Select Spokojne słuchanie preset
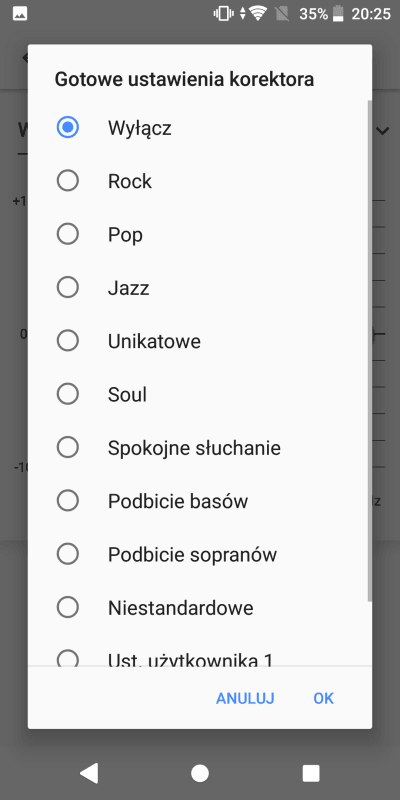 (67, 447)
